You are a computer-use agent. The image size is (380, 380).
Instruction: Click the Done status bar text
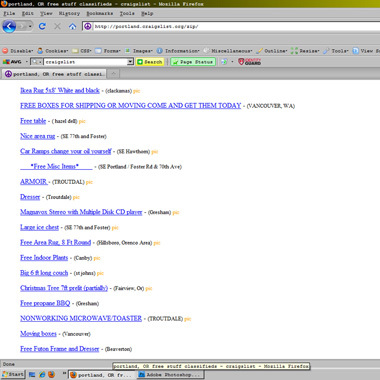pos(8,364)
